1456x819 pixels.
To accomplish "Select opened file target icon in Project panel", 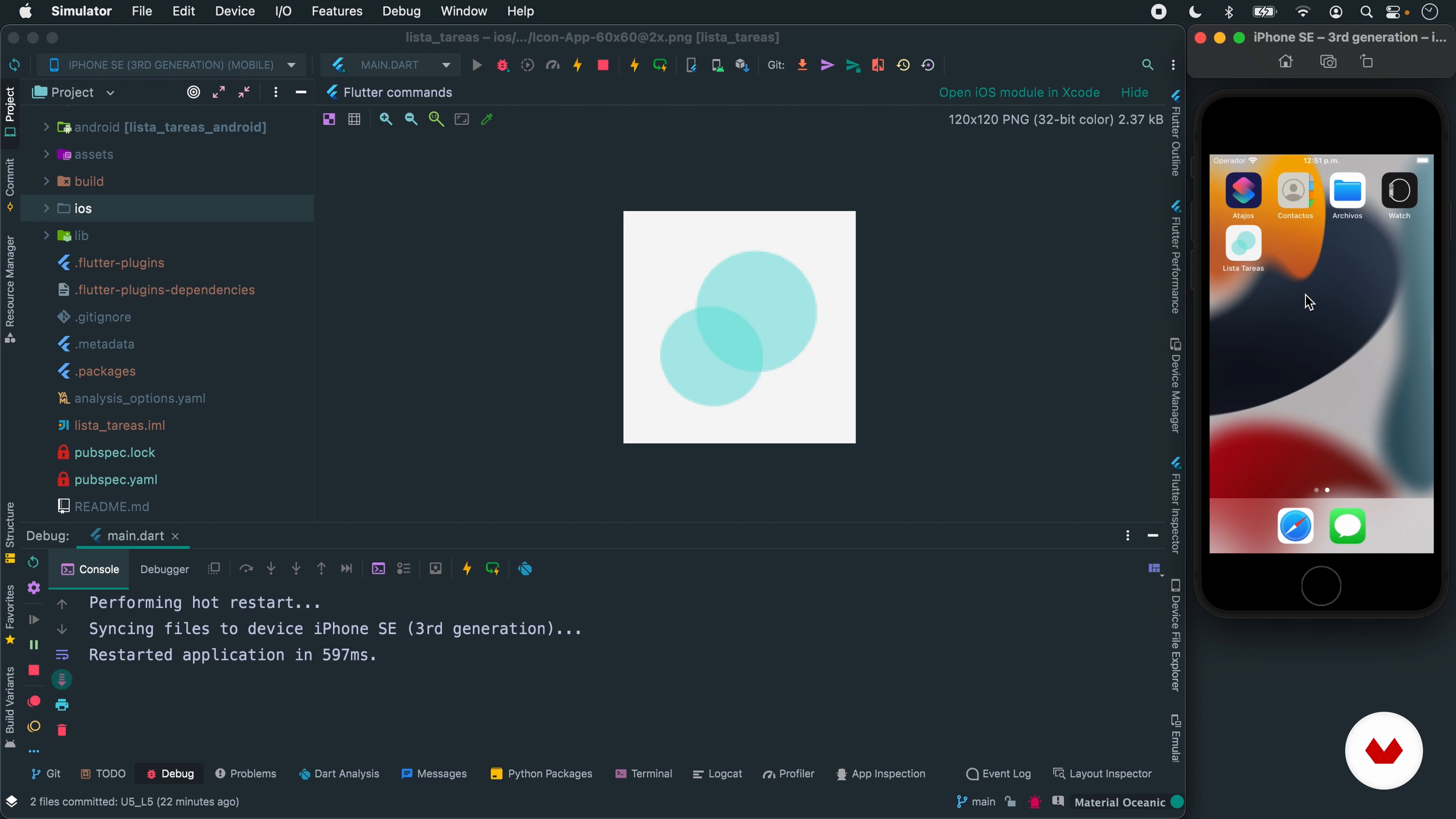I will click(x=193, y=92).
